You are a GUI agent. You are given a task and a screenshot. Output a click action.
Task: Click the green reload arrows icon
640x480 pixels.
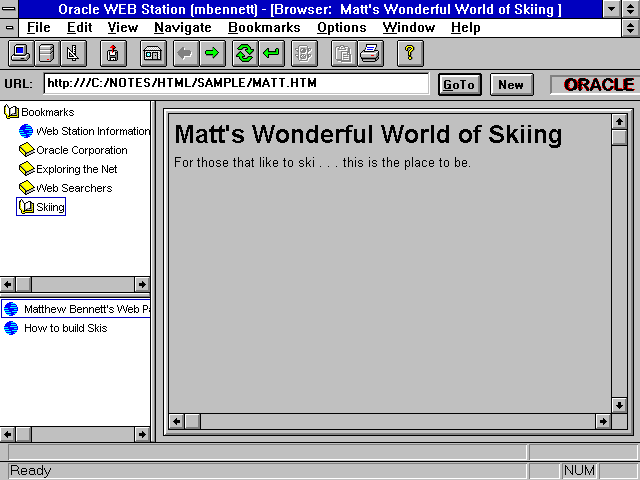[x=245, y=53]
